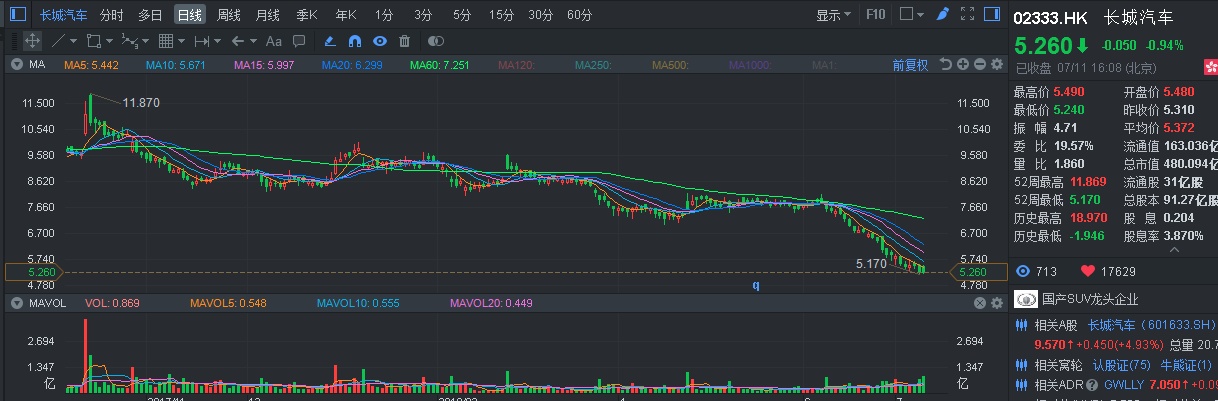1218x401 pixels.
Task: Zoom in chart with plus icon
Action: click(x=962, y=64)
